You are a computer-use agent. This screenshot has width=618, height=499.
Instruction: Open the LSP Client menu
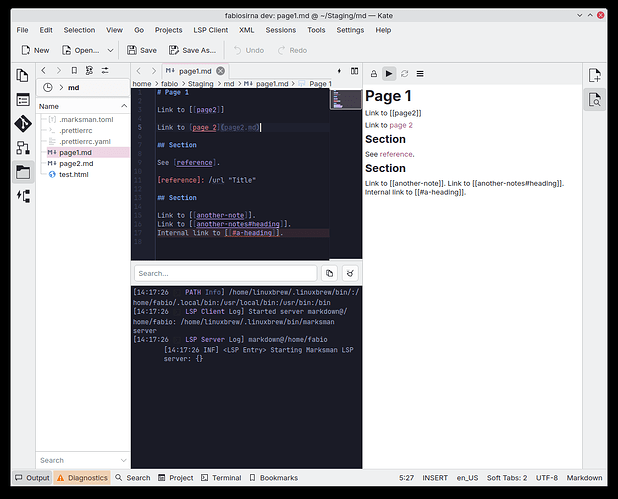209,30
